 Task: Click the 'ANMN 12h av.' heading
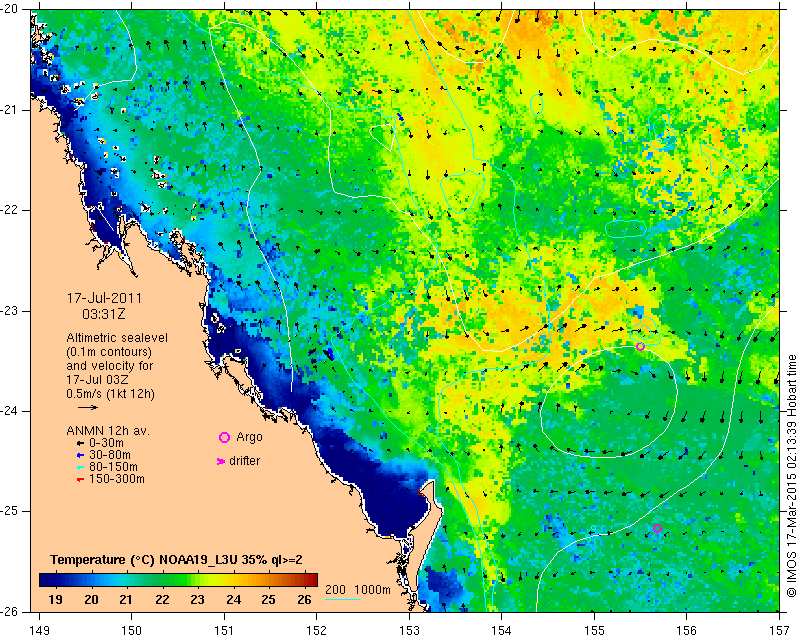click(108, 431)
